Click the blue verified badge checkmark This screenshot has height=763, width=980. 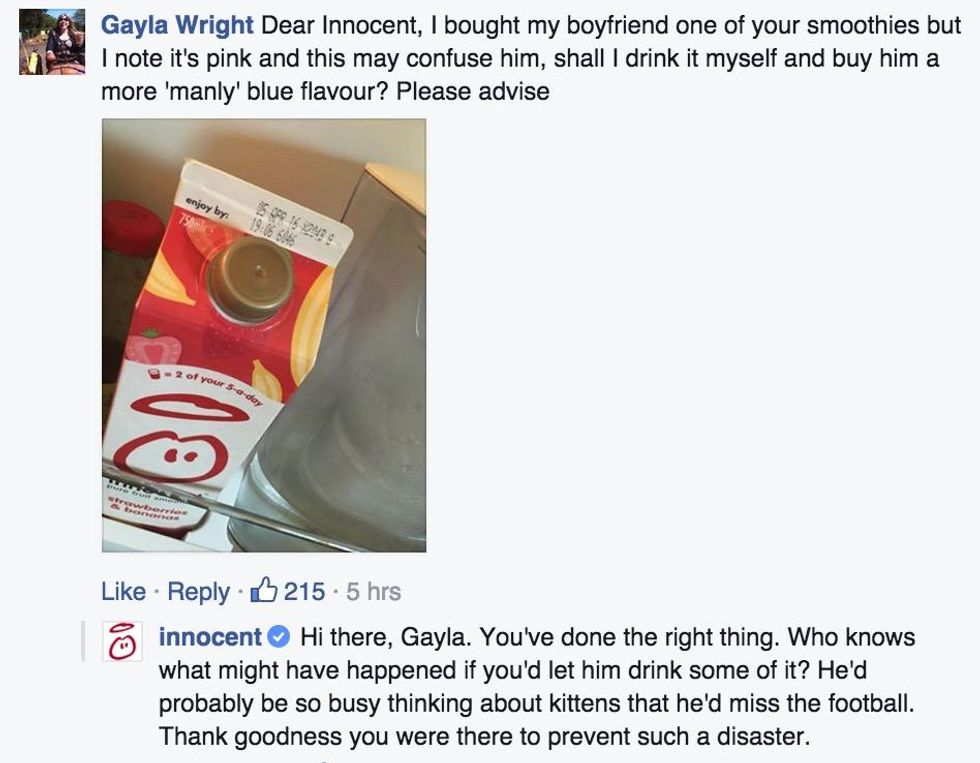coord(279,637)
